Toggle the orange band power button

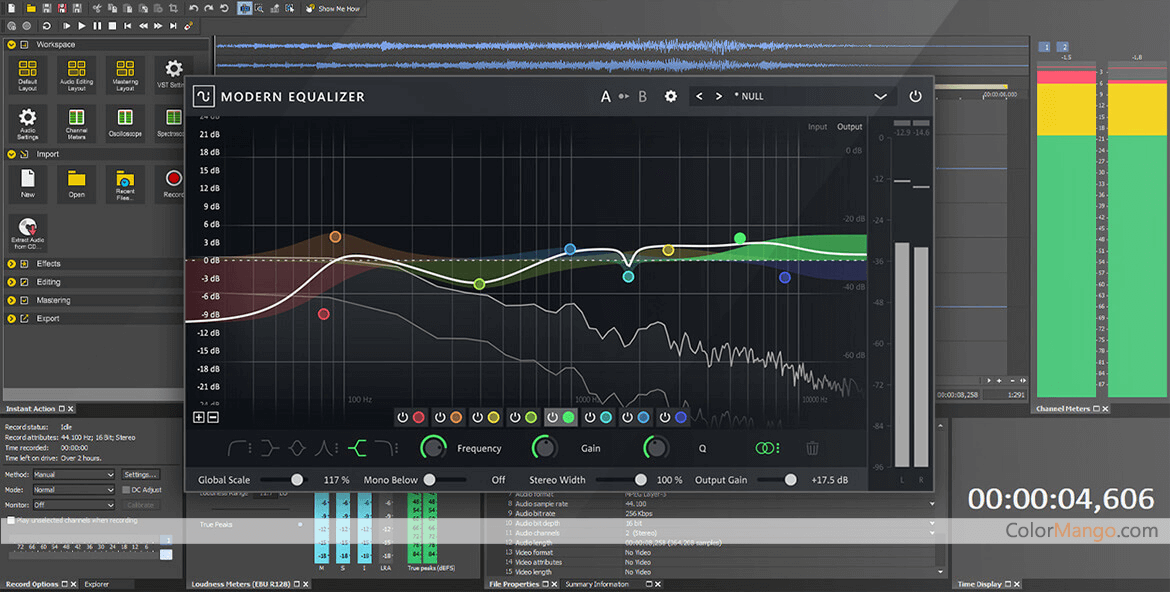coord(440,417)
